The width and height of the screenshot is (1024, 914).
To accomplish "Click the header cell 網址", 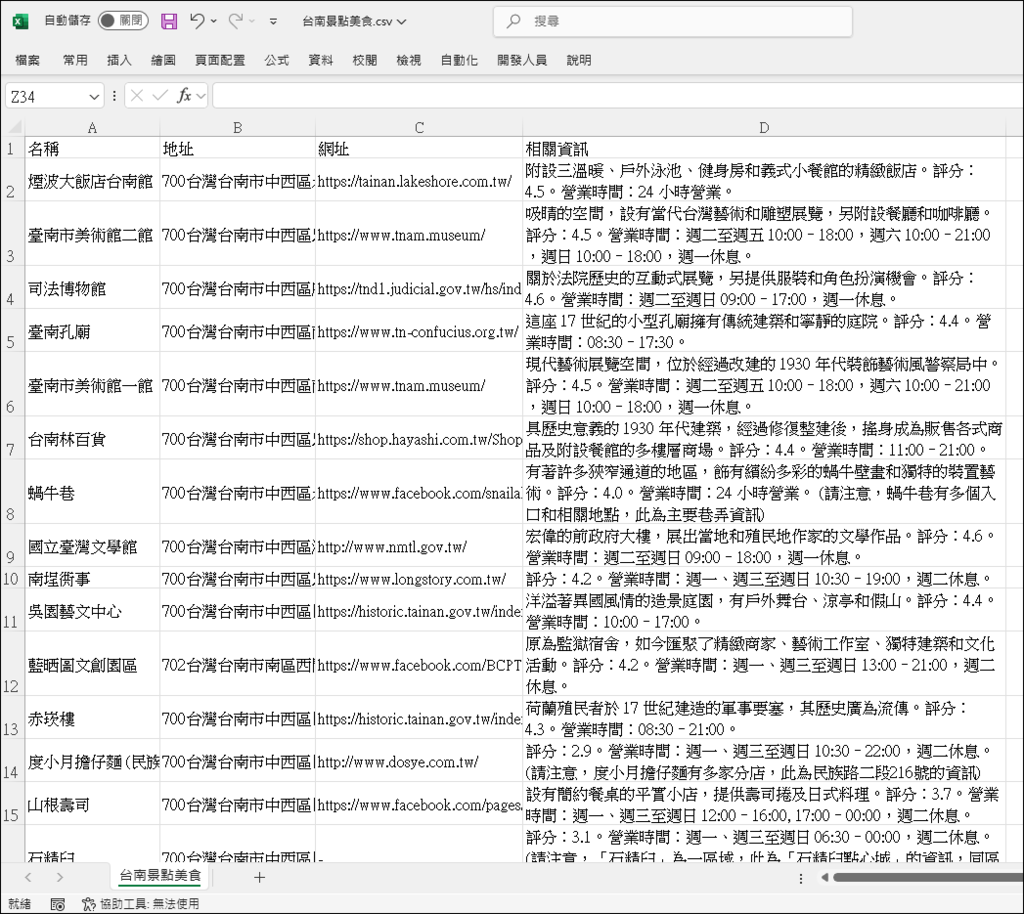I will [x=419, y=148].
